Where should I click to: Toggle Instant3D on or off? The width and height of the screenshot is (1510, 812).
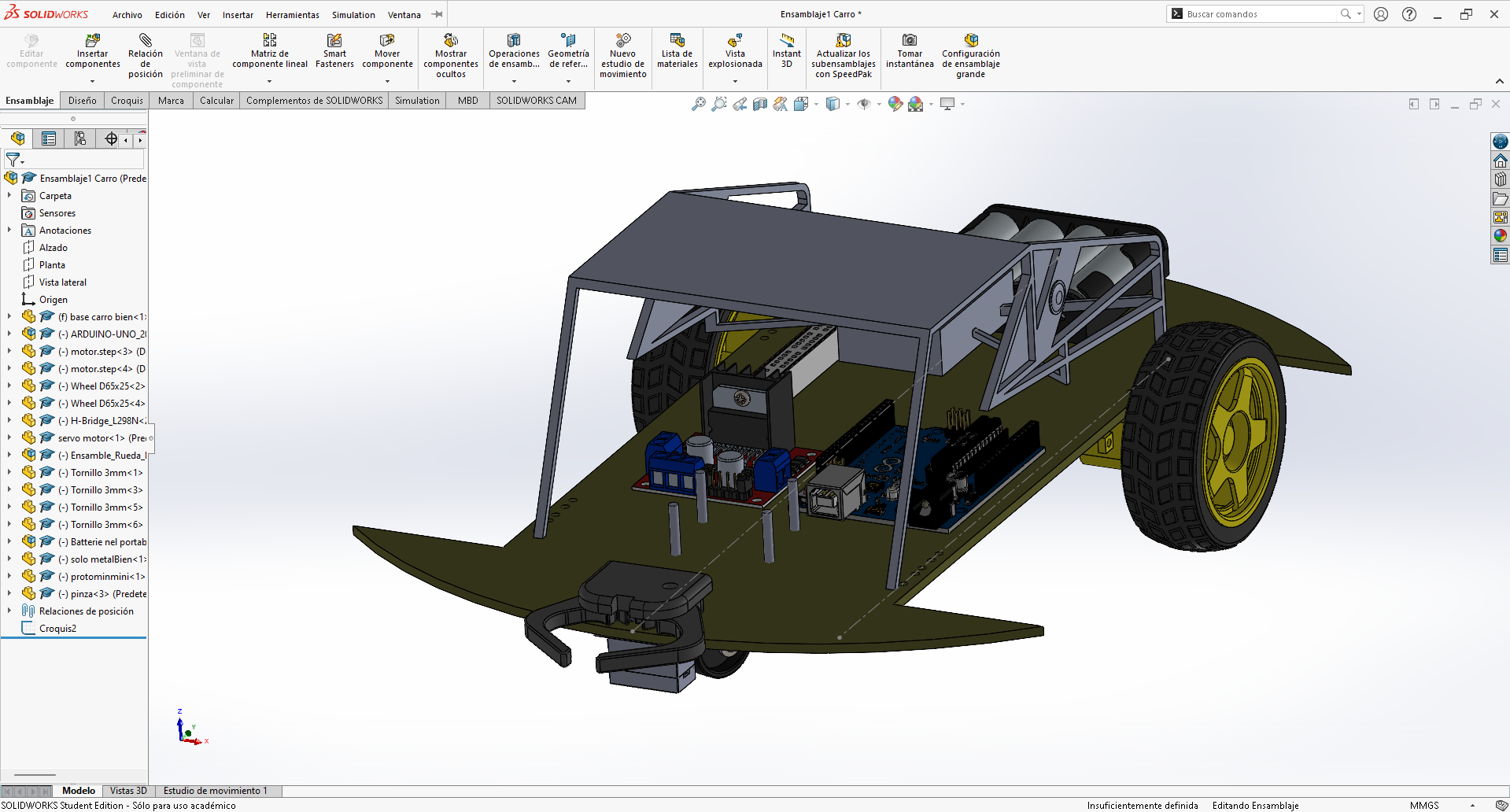(786, 53)
